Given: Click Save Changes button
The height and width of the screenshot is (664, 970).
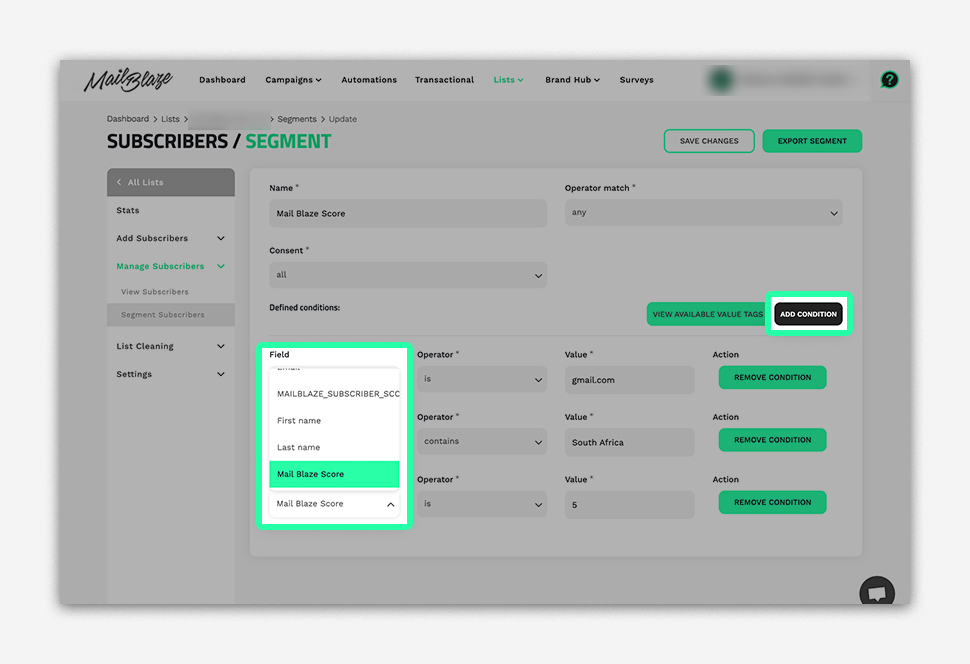Looking at the screenshot, I should [709, 141].
